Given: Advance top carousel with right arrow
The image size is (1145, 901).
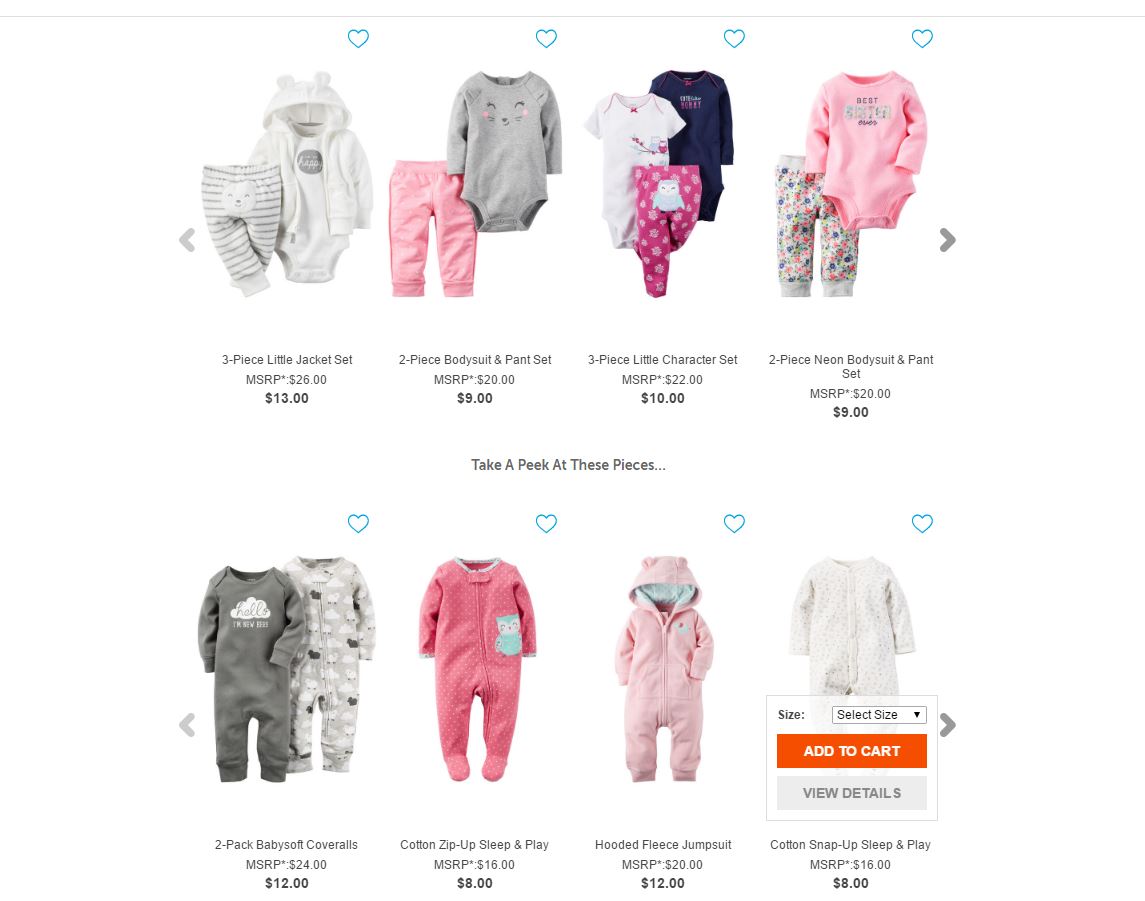Looking at the screenshot, I should click(947, 239).
